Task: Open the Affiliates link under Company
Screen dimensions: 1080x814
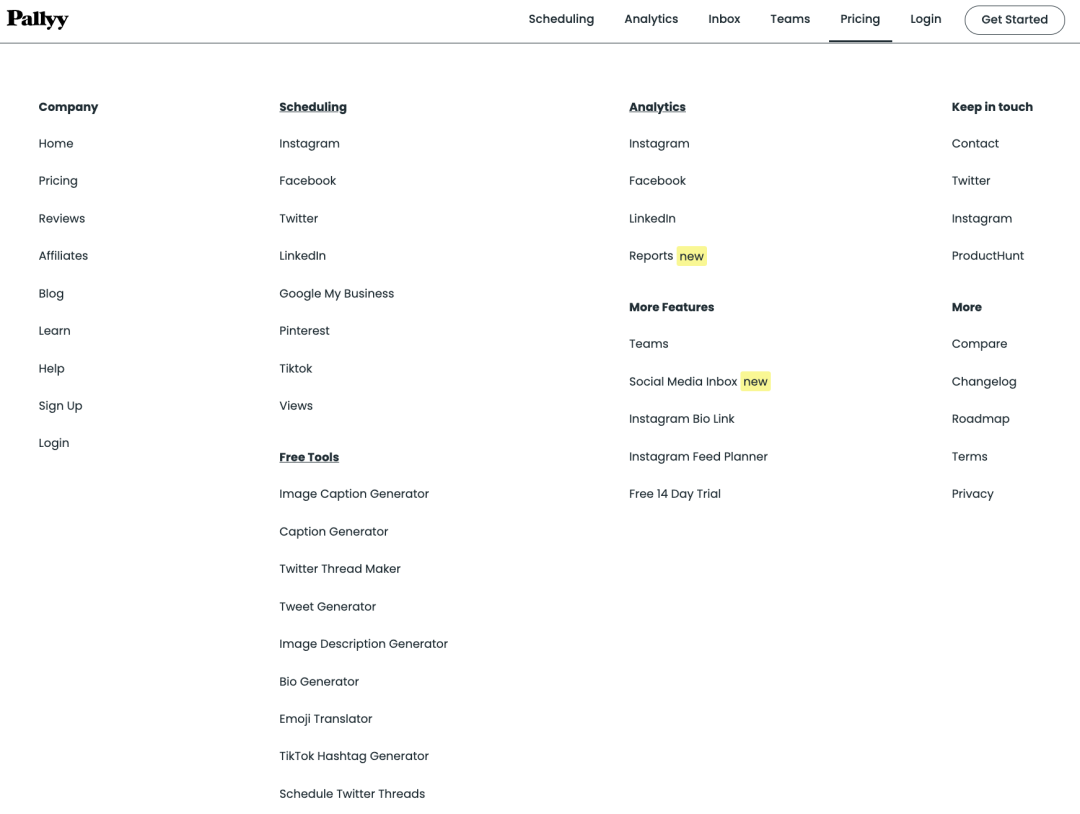Action: pos(63,256)
